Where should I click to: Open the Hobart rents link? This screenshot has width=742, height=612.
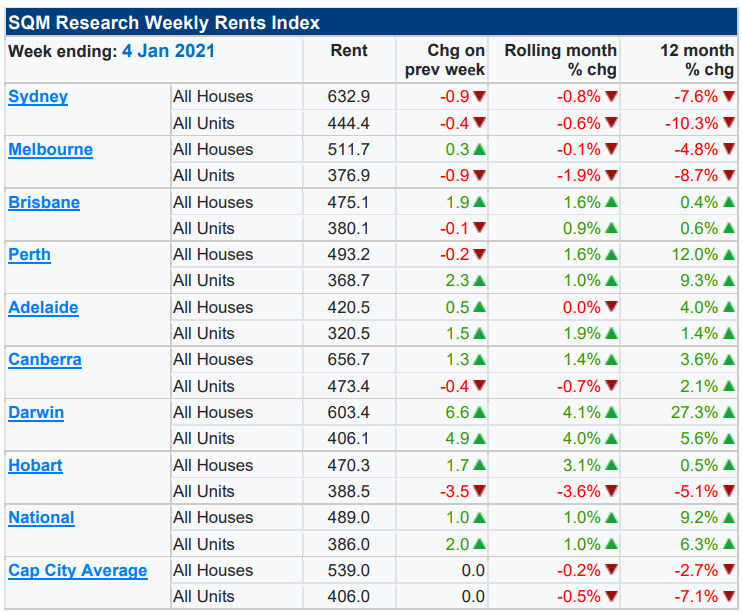(35, 465)
